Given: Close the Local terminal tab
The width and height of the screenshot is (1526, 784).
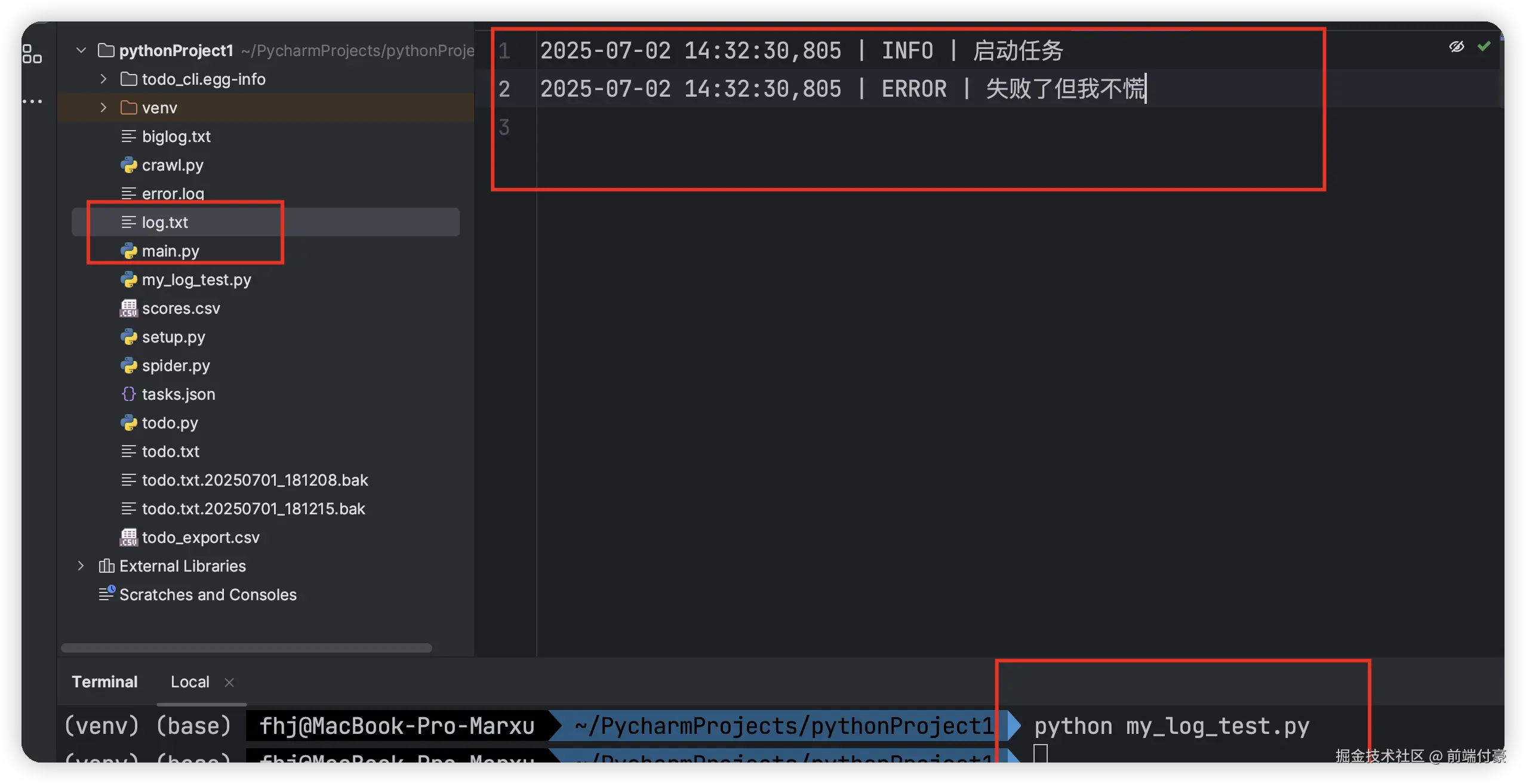Looking at the screenshot, I should [229, 682].
